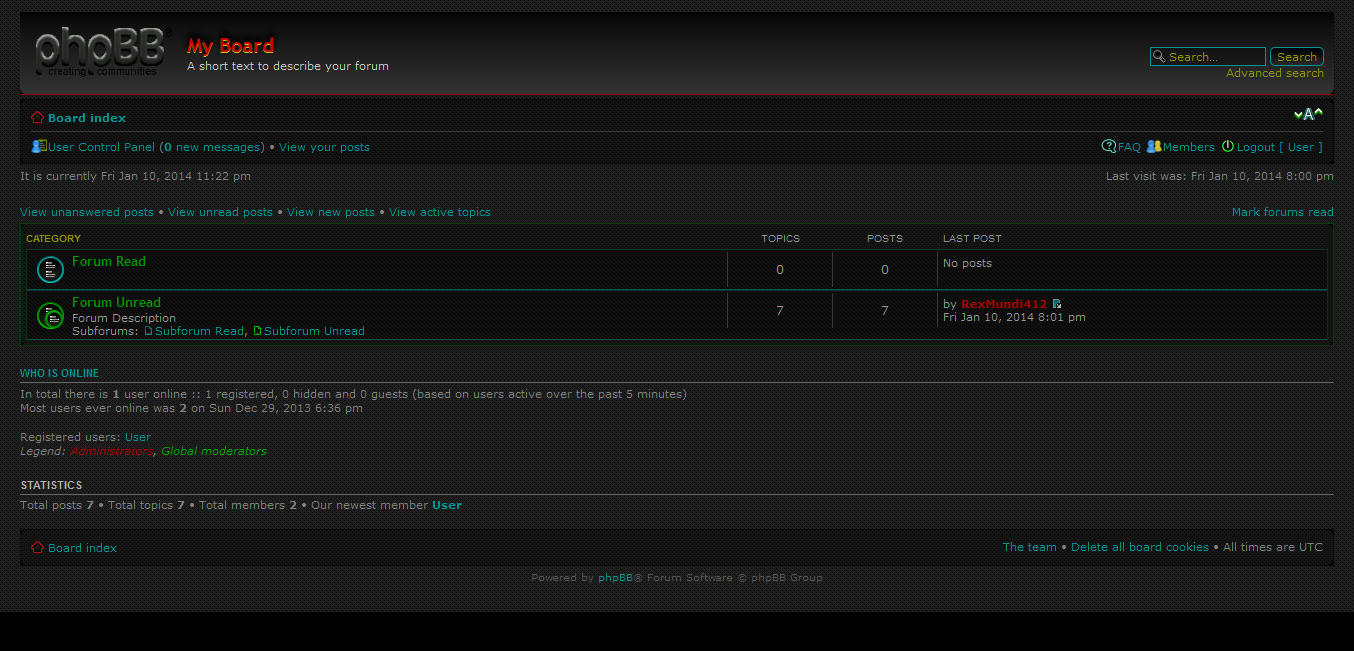Open the User Control Panel icon
The image size is (1354, 651).
[x=38, y=146]
